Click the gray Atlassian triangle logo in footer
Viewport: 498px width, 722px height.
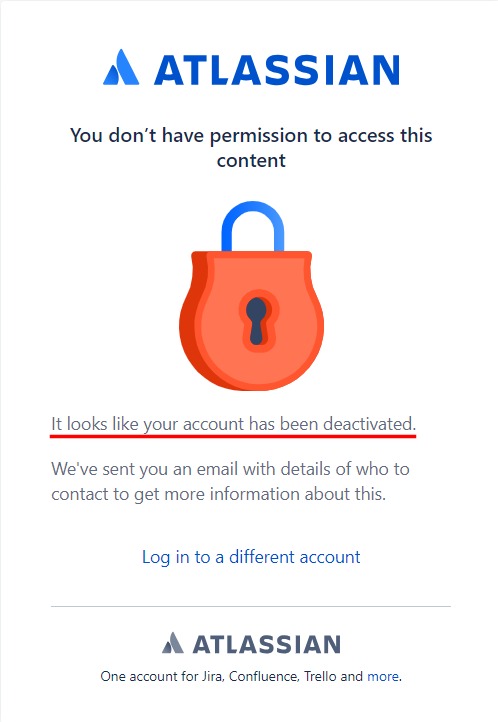[173, 643]
